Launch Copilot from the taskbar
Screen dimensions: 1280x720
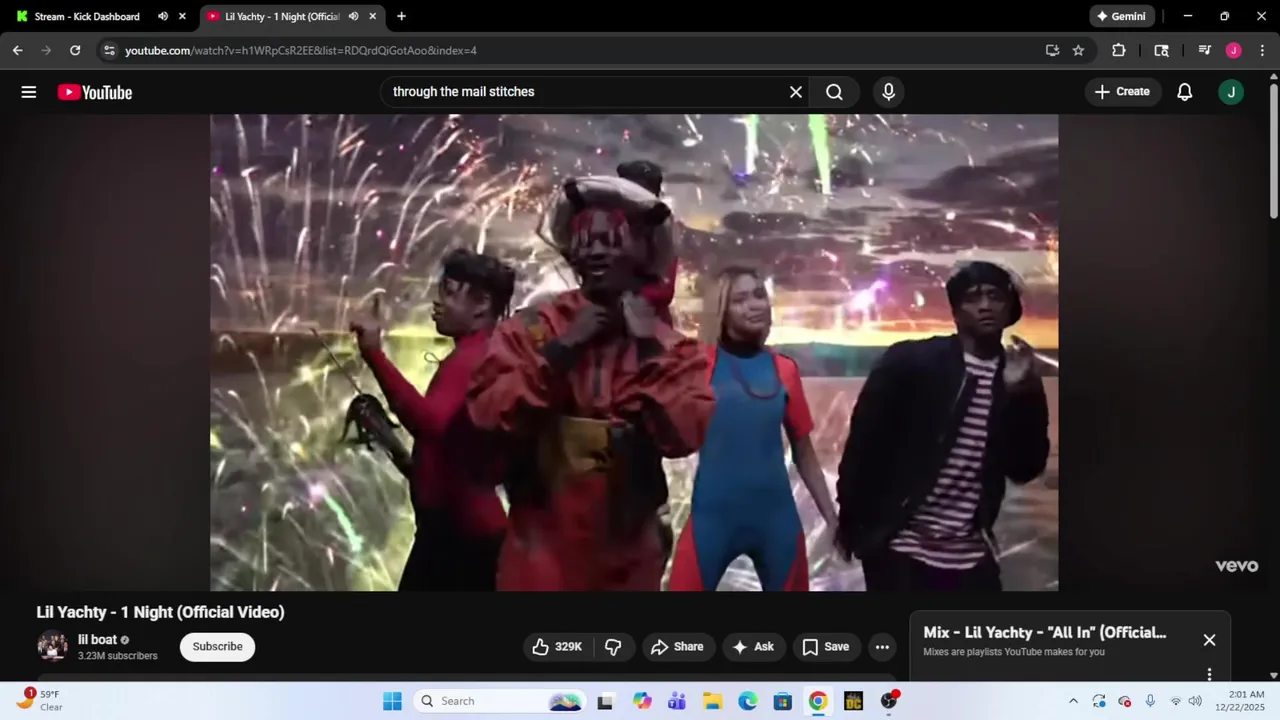(642, 701)
